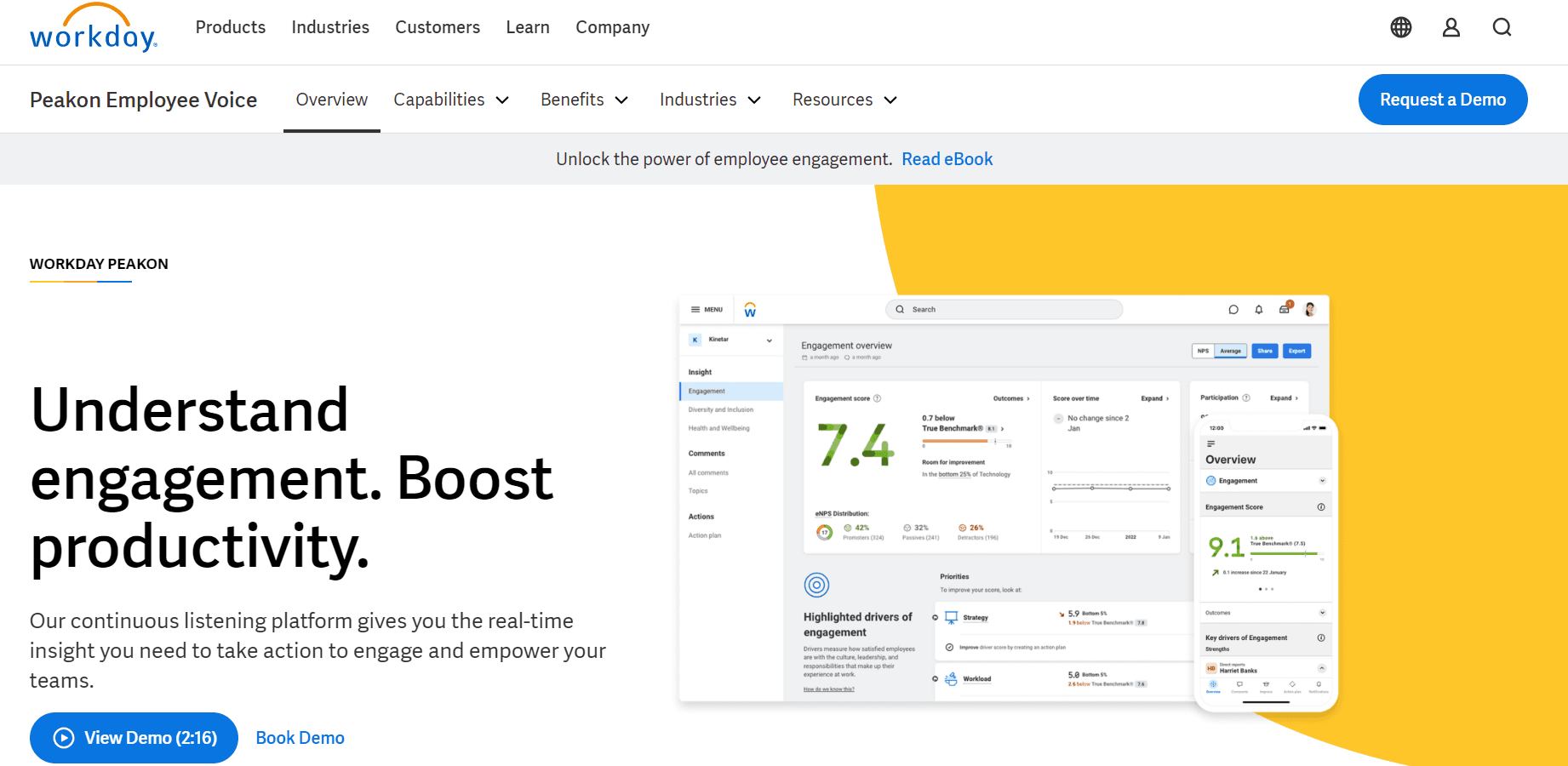Click the Workday W icon in dashboard image
The image size is (1568, 766).
(750, 310)
